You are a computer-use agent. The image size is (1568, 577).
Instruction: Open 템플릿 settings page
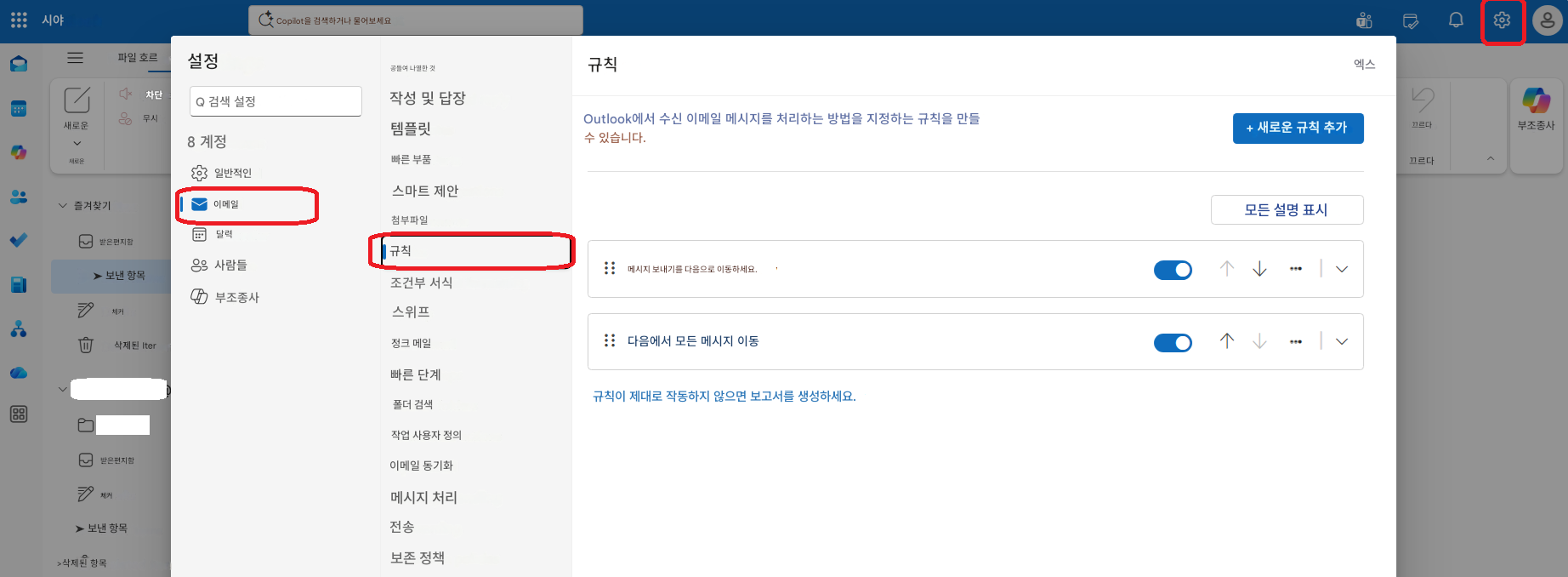click(411, 129)
